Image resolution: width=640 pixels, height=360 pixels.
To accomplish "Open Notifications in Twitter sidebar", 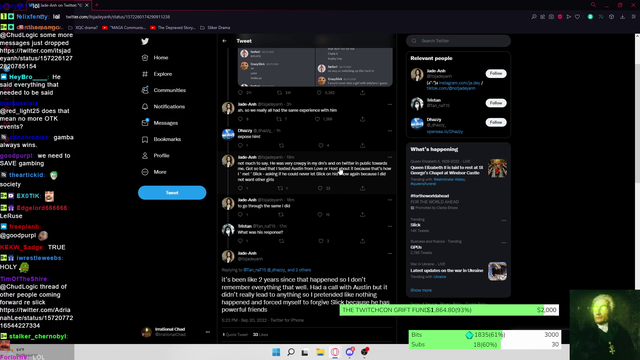I will [163, 107].
